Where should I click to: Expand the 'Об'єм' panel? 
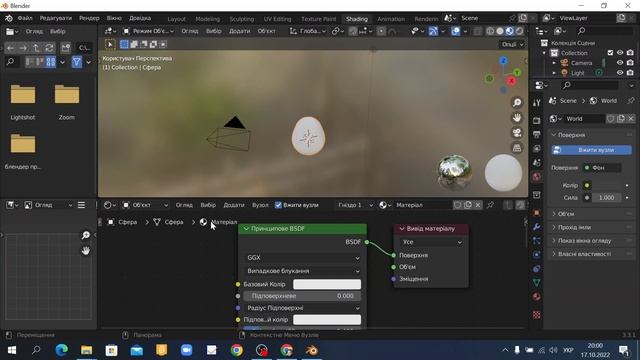coord(591,214)
